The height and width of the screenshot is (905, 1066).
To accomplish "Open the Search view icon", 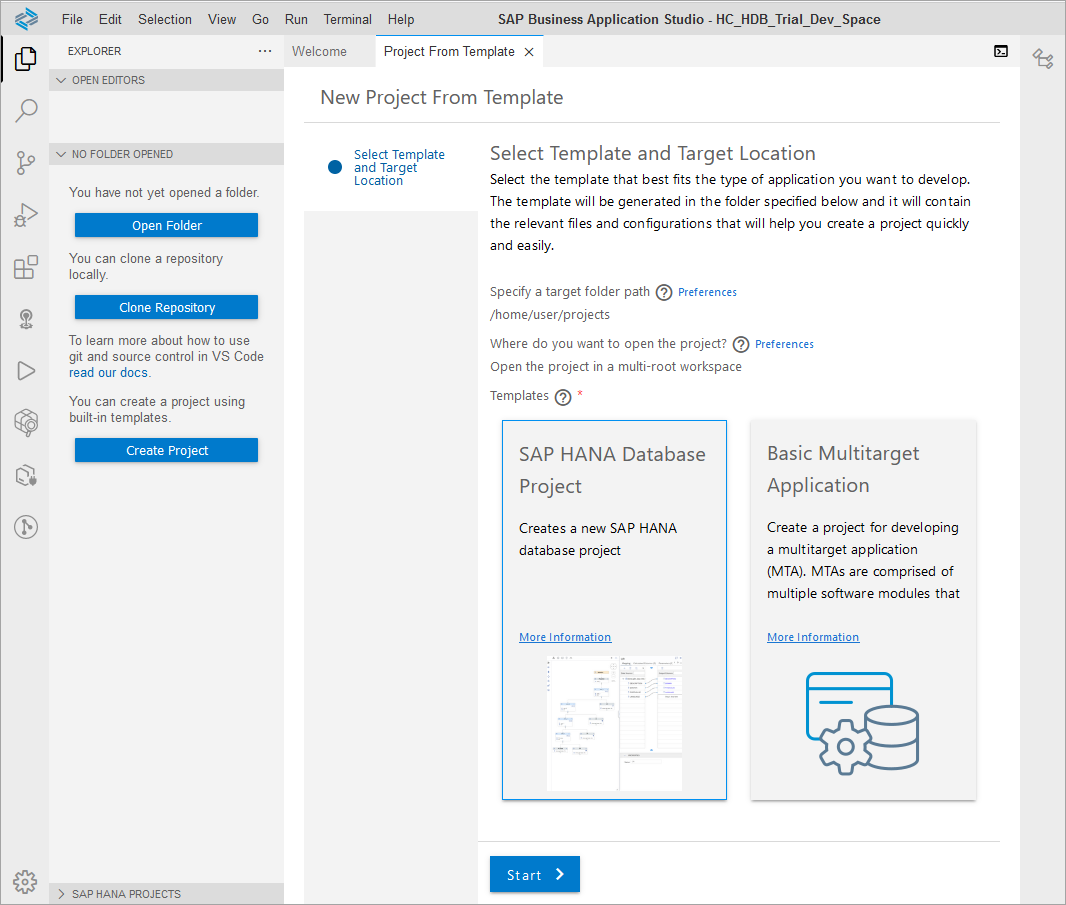I will [x=26, y=110].
